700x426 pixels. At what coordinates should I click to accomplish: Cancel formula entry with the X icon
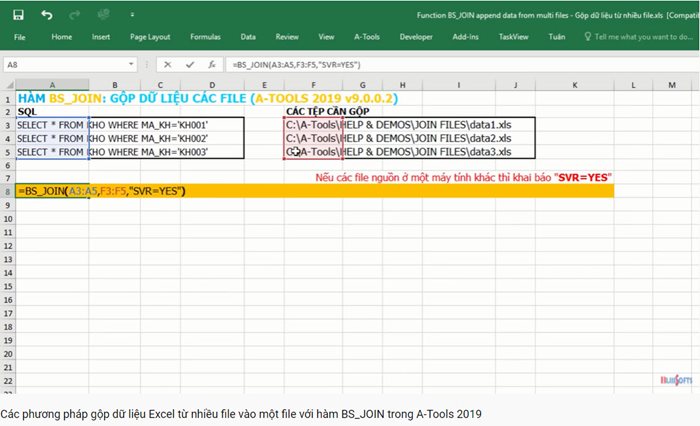(x=167, y=65)
